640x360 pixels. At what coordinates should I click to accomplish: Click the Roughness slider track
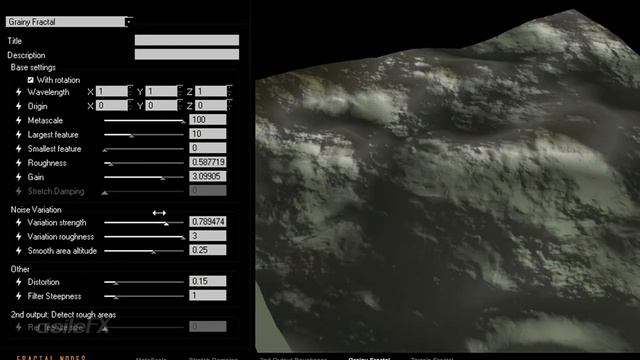point(144,163)
